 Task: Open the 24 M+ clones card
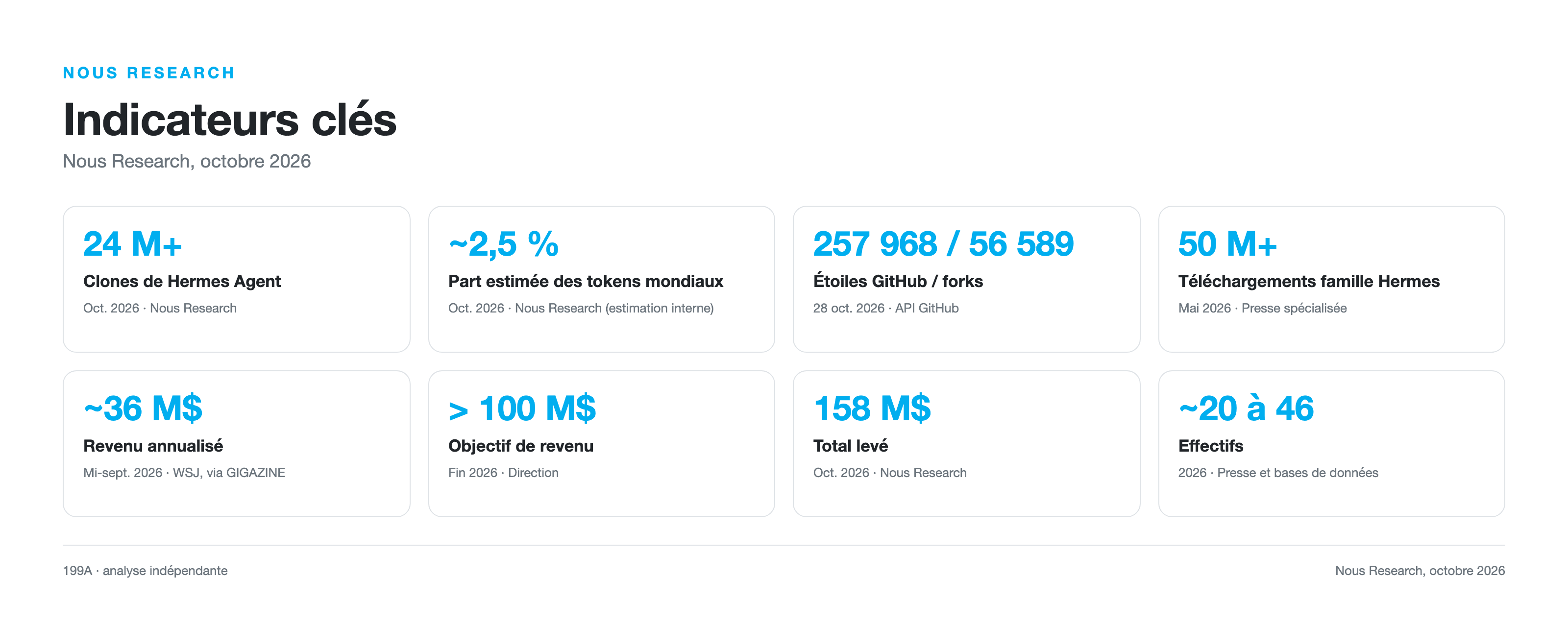tap(236, 279)
